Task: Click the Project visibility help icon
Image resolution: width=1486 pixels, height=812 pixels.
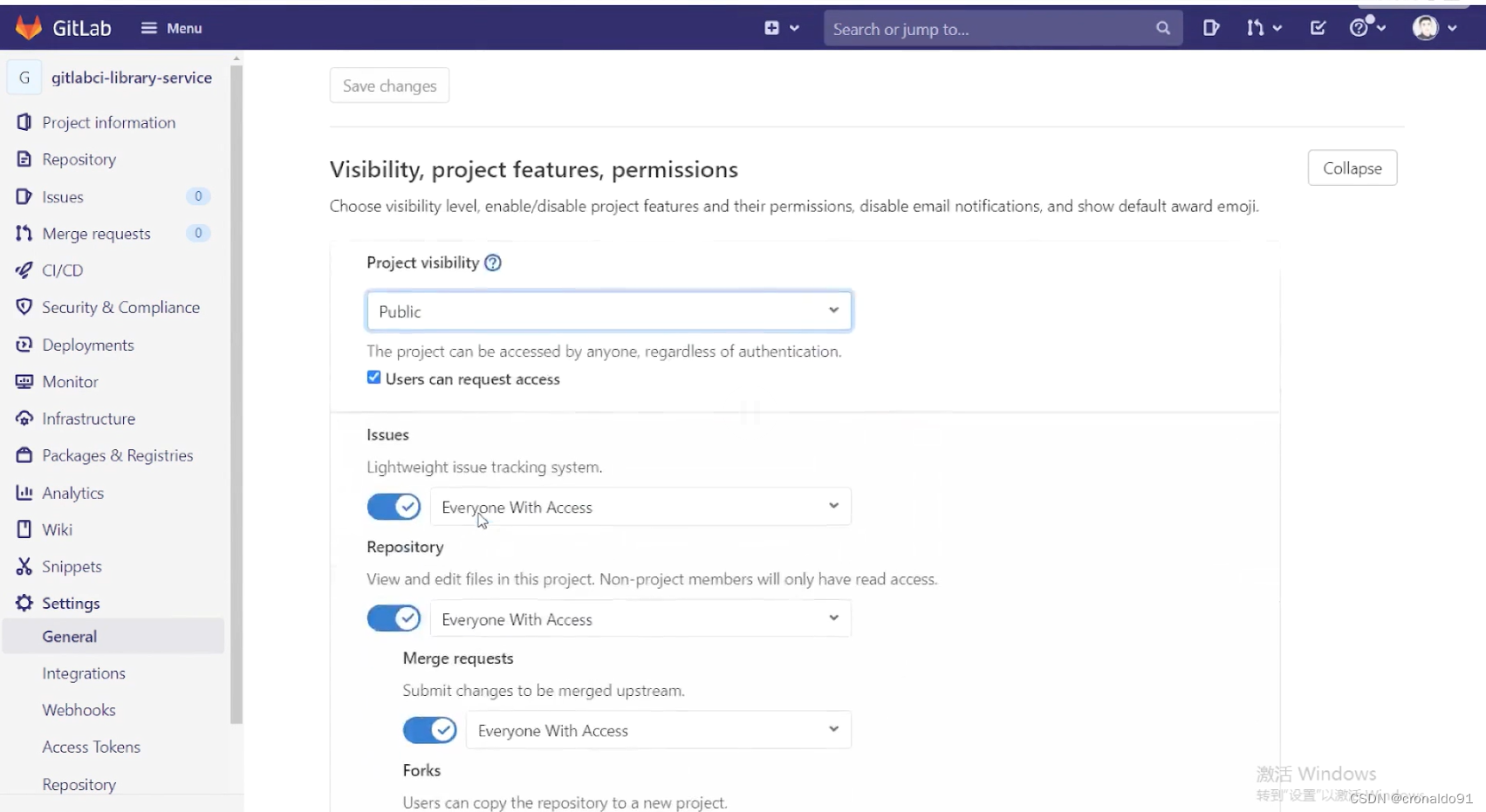Action: point(493,263)
